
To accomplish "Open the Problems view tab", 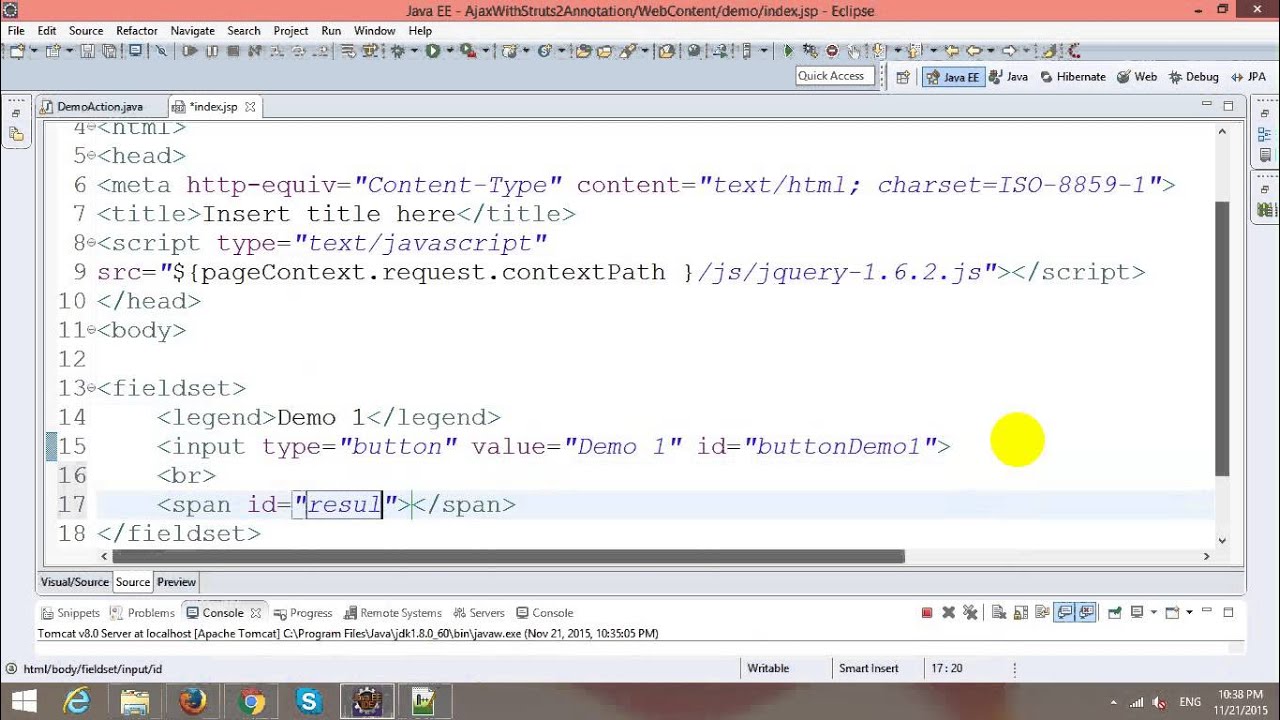I will click(143, 613).
